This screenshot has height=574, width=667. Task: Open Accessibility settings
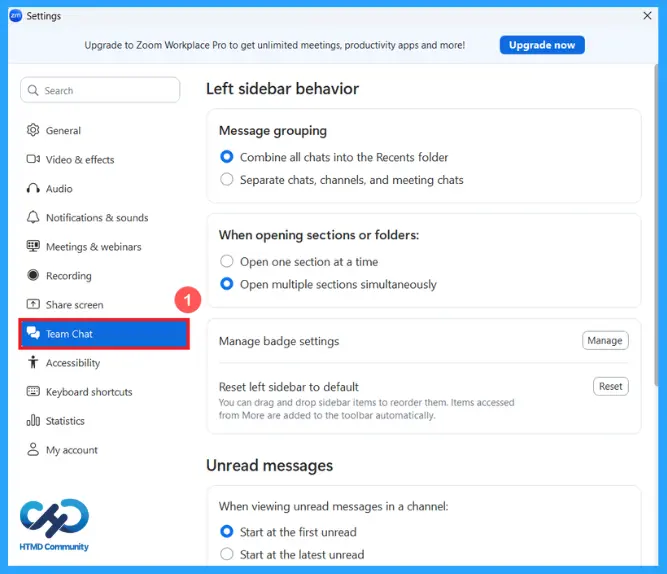point(104,363)
